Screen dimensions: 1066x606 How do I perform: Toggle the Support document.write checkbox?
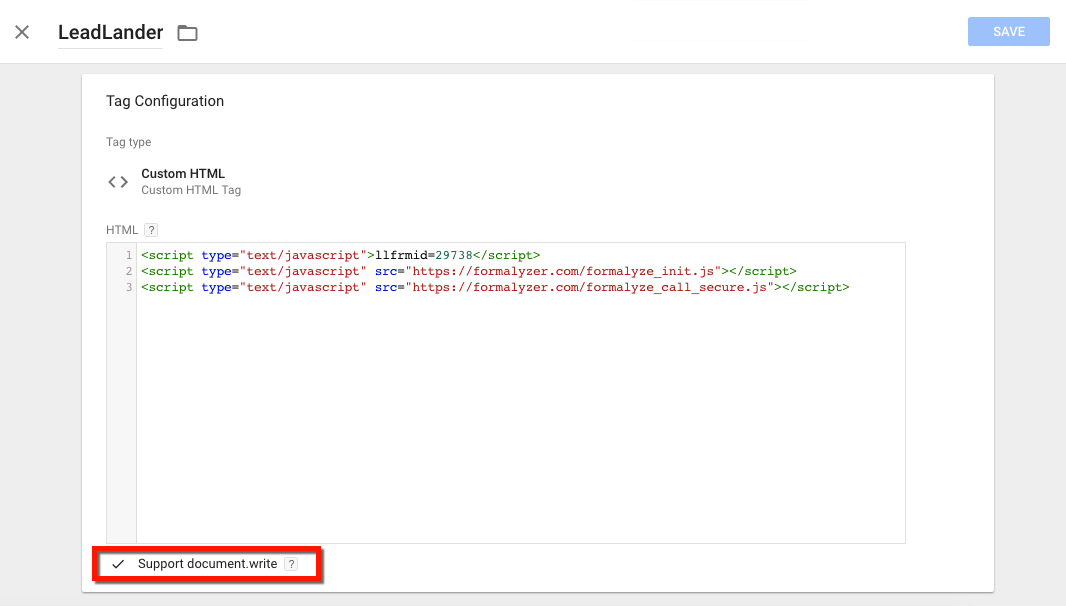click(118, 564)
